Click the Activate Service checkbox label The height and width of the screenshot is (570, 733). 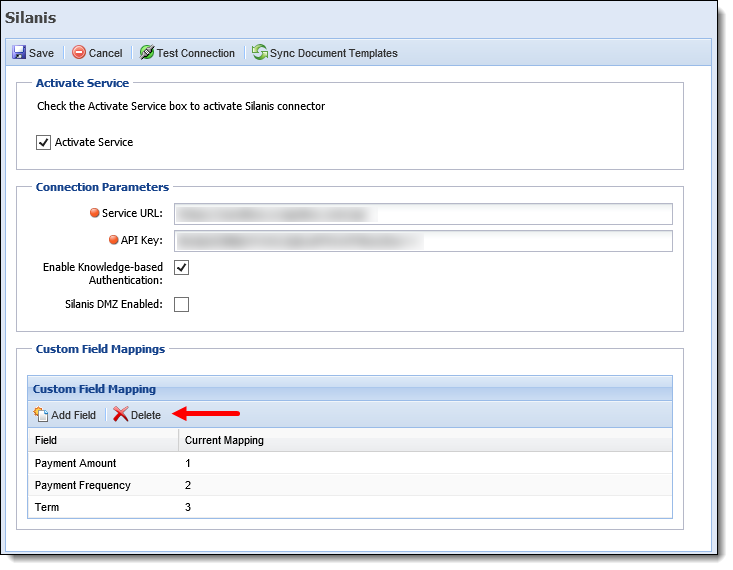coord(94,142)
